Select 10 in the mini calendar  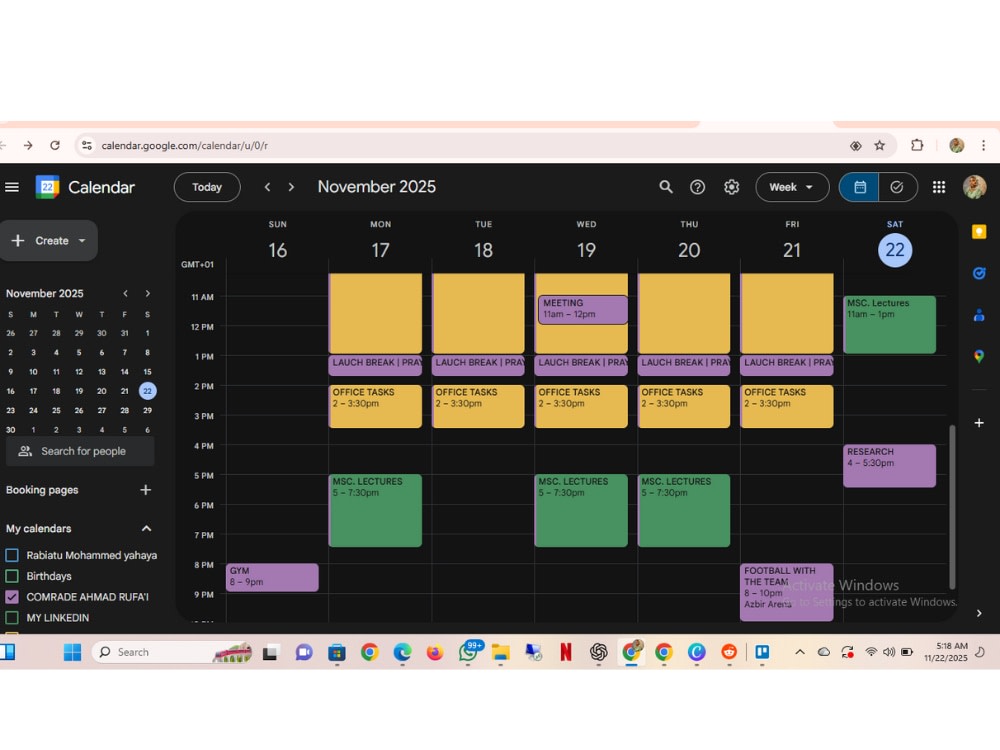tap(33, 372)
